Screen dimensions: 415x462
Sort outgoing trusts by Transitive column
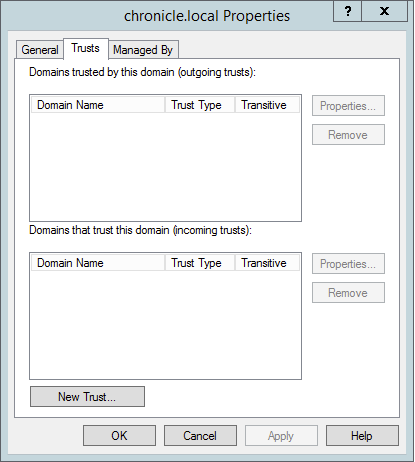coord(267,105)
